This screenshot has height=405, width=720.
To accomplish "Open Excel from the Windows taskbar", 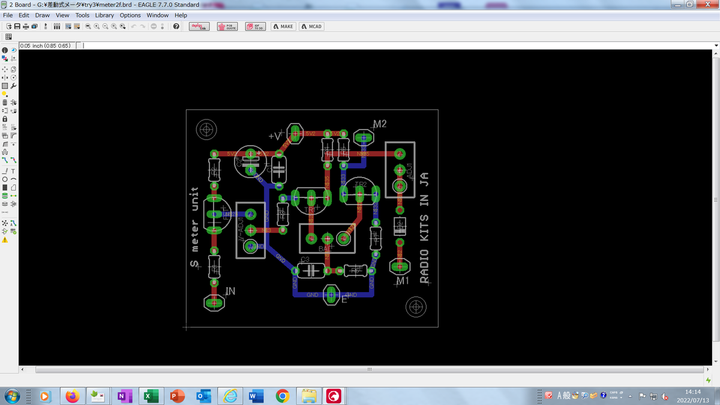I will click(152, 396).
